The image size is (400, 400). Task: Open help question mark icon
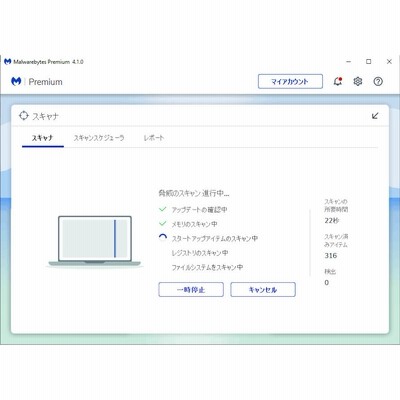coord(378,81)
